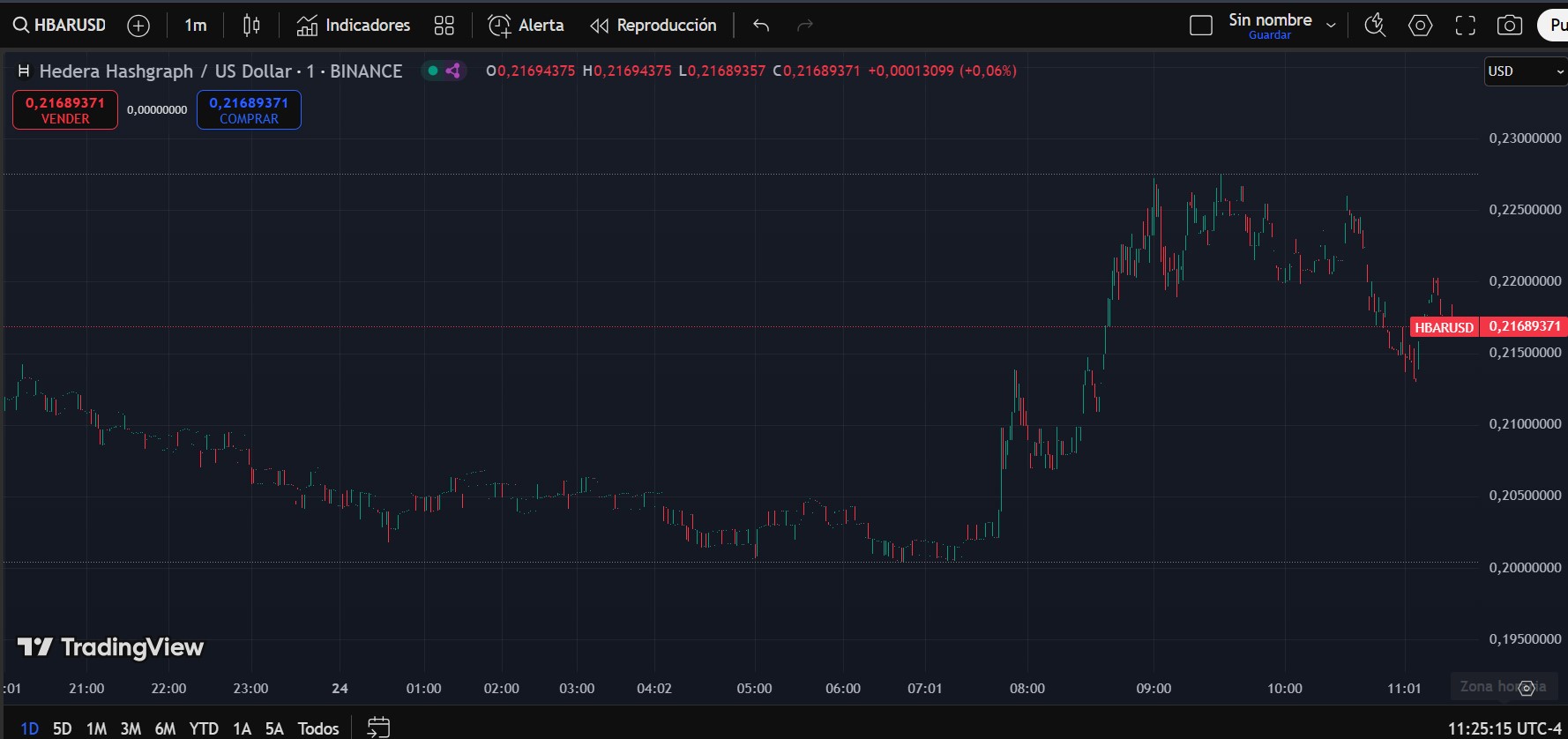This screenshot has height=739, width=1568.
Task: Open symbol search HBARUSD
Action: pyautogui.click(x=60, y=26)
